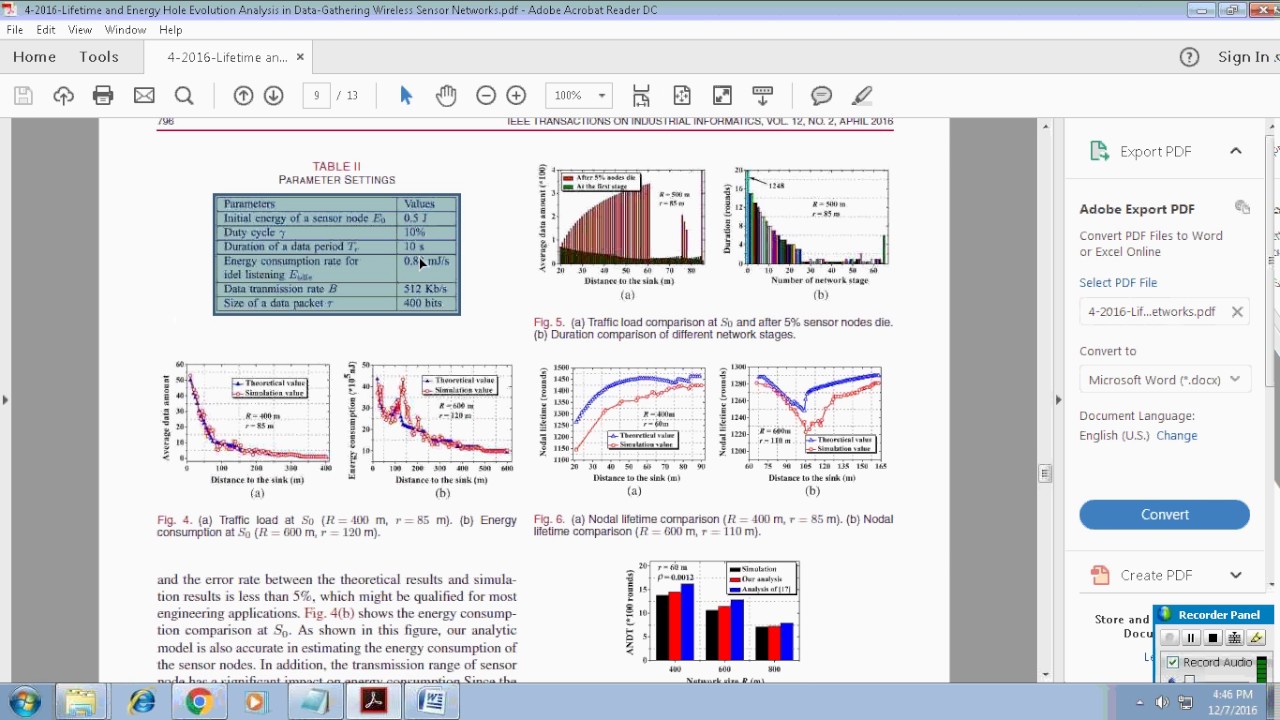This screenshot has height=720, width=1280.
Task: Expand the Create PDF section
Action: pyautogui.click(x=1236, y=575)
